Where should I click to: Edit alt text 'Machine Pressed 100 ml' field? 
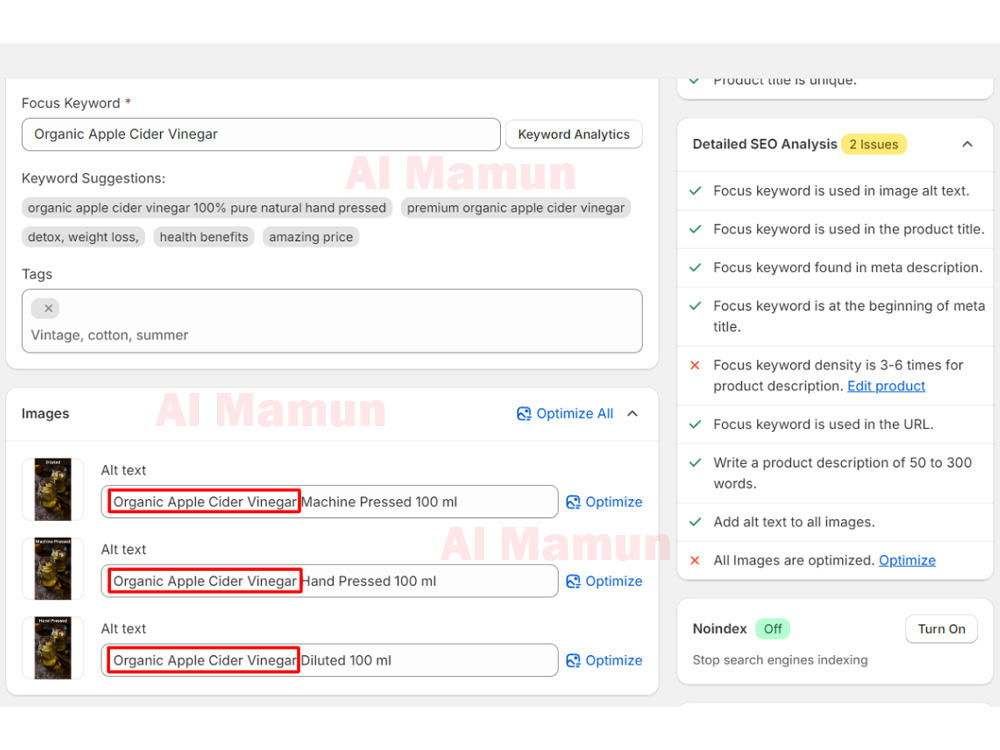coord(329,502)
